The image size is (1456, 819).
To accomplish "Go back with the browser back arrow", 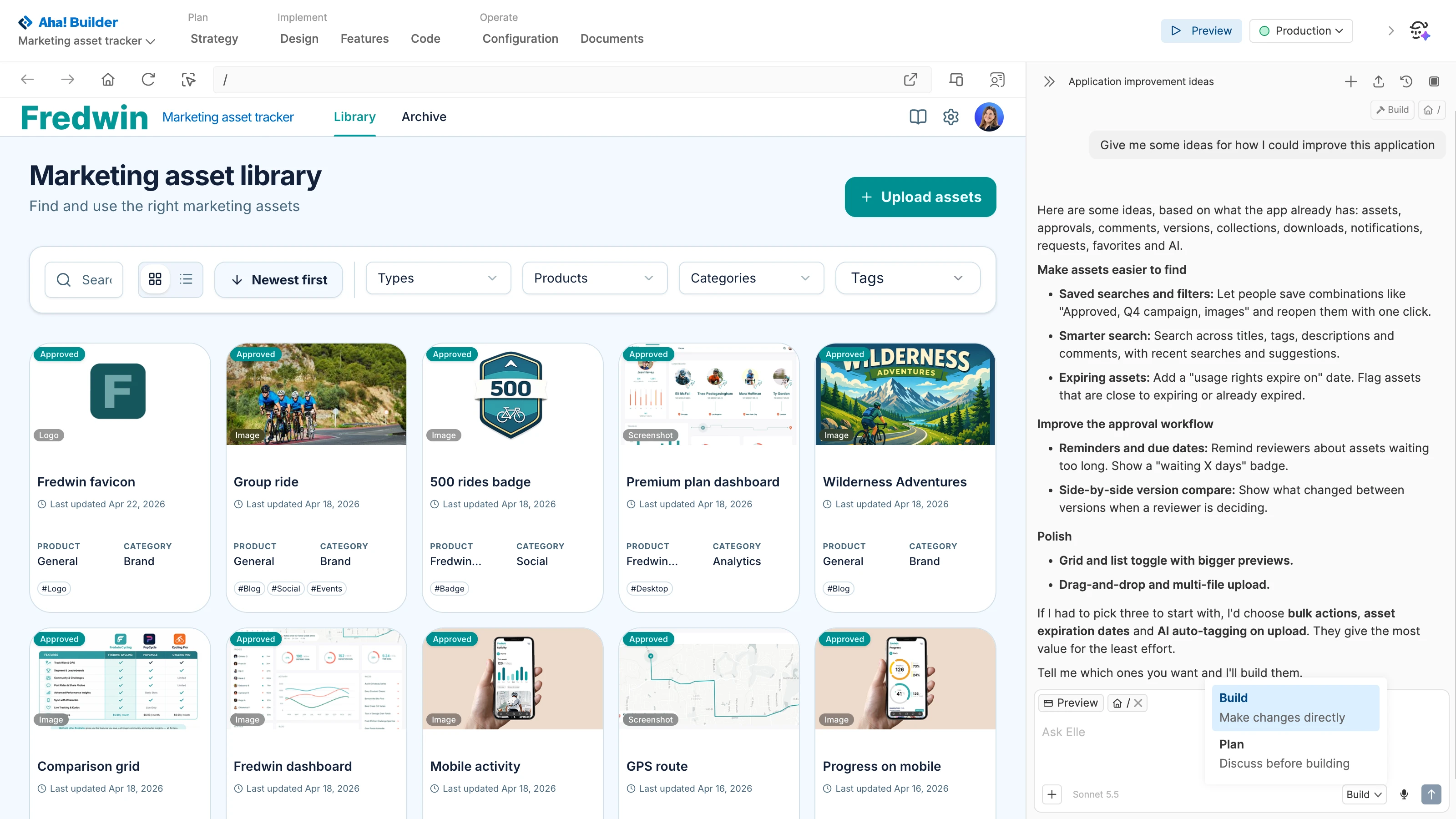I will [27, 80].
